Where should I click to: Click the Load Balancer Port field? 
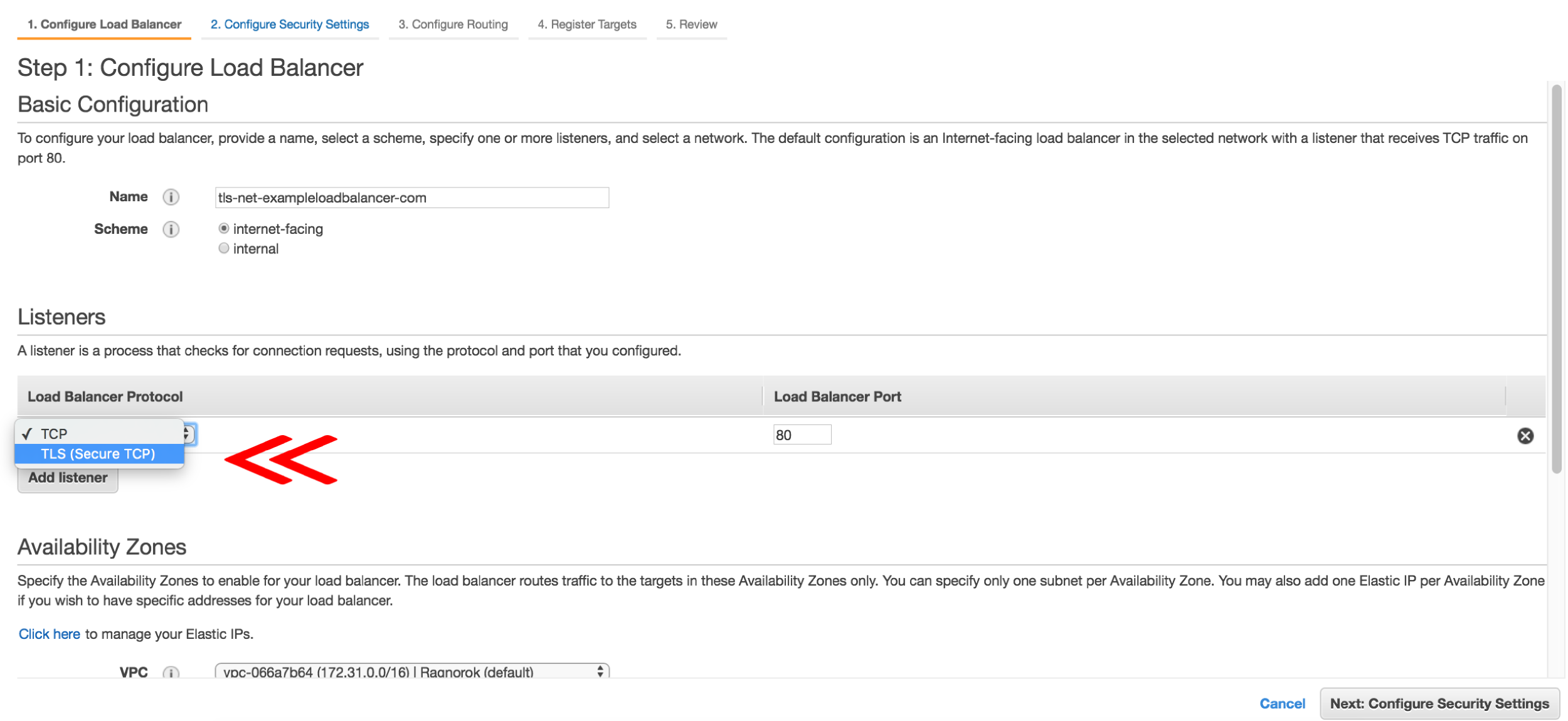(802, 435)
